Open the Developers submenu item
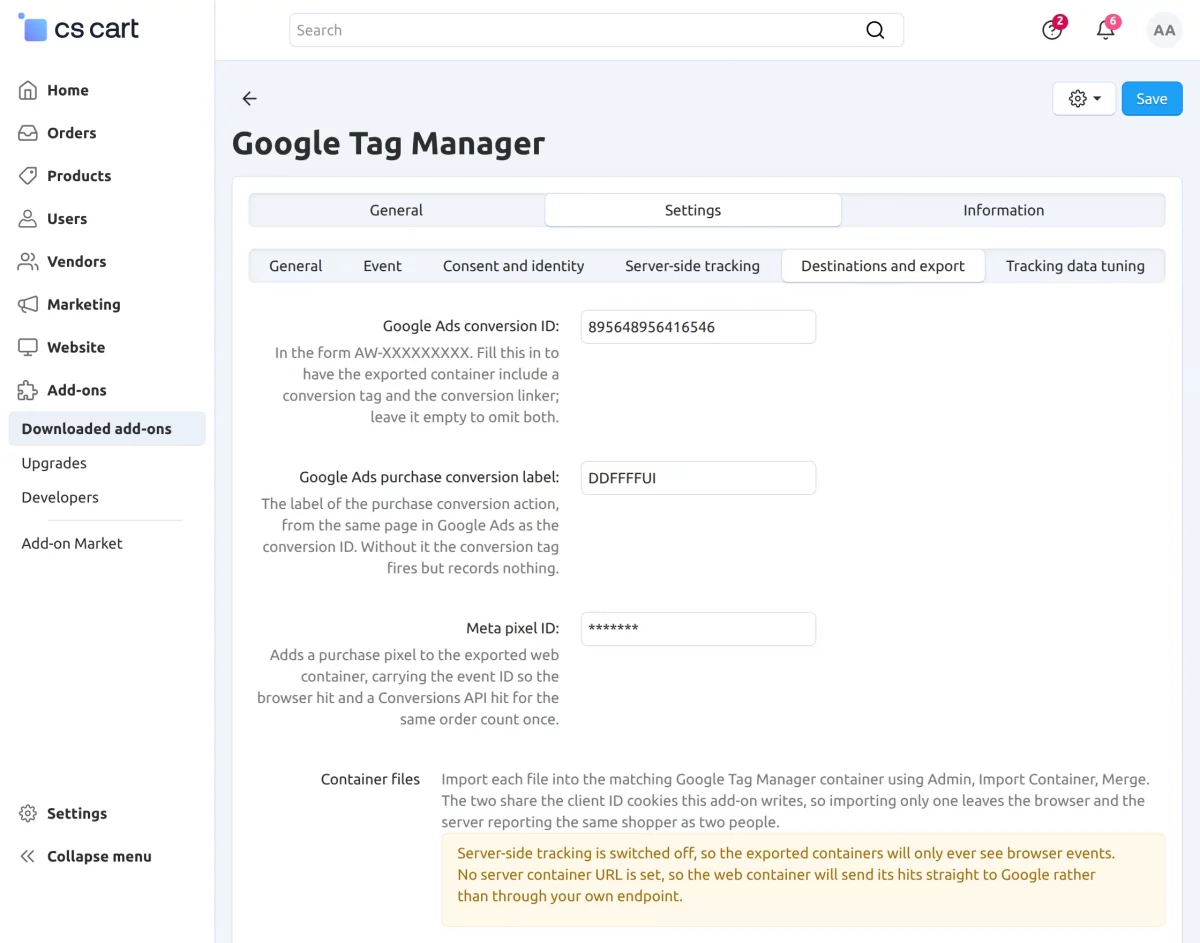The image size is (1200, 943). (60, 497)
